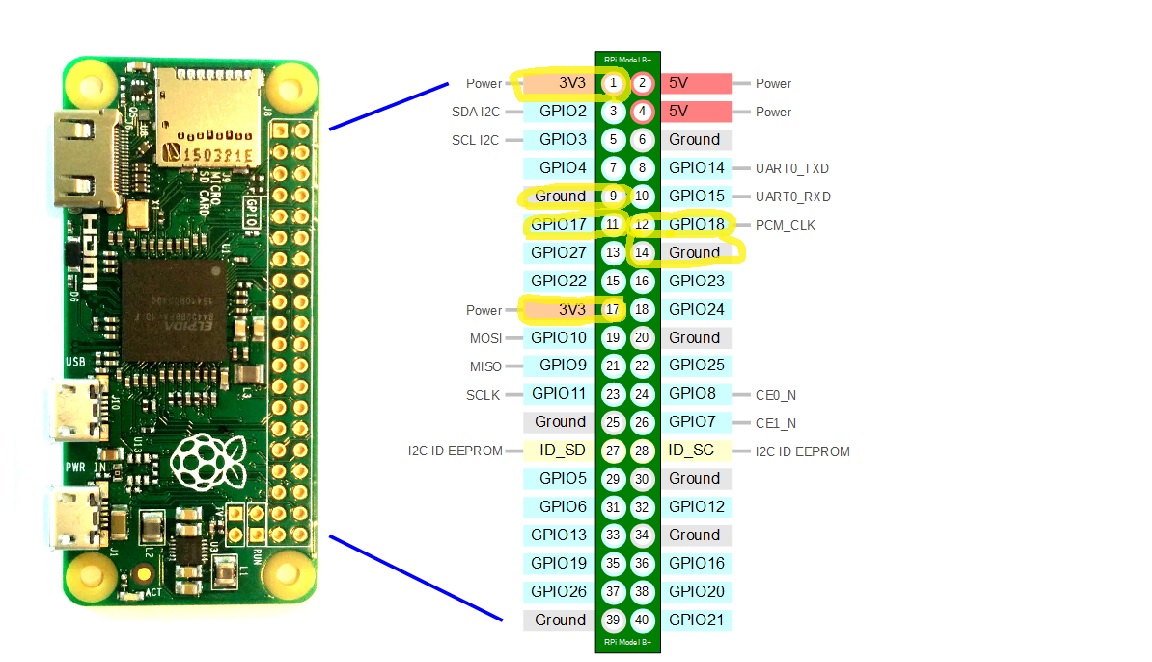
Task: Select the MISO function label
Action: [x=486, y=366]
